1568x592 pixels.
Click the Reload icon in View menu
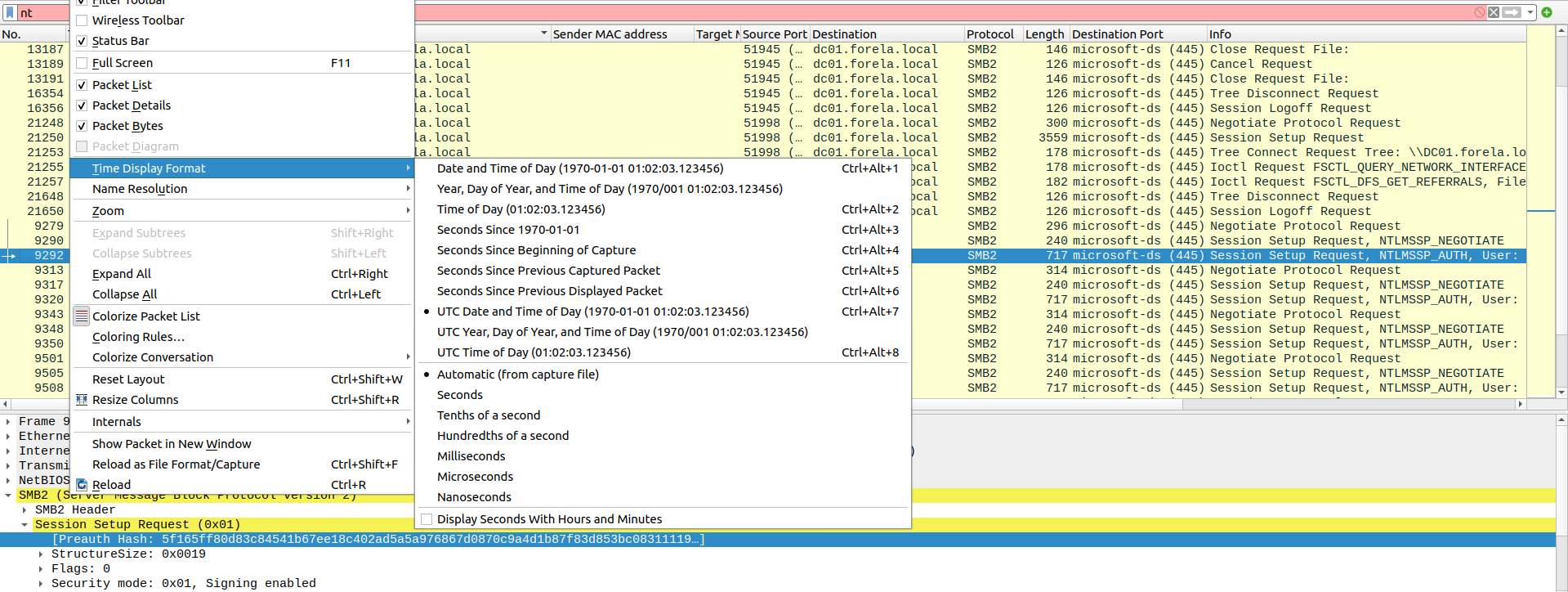point(82,485)
